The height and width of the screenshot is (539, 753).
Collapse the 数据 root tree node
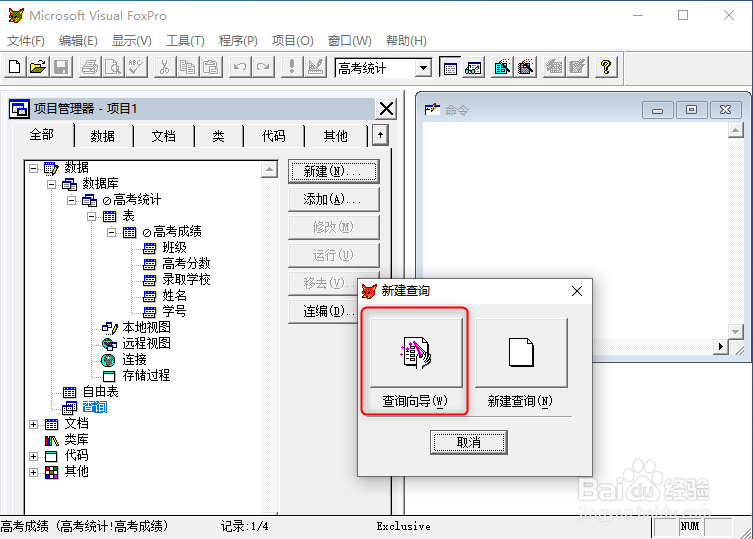click(x=33, y=168)
